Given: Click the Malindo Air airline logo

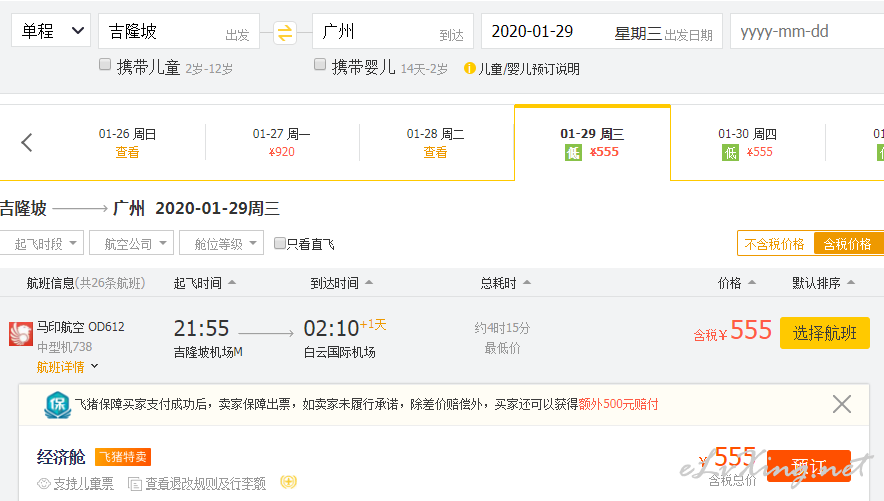Looking at the screenshot, I should tap(21, 334).
